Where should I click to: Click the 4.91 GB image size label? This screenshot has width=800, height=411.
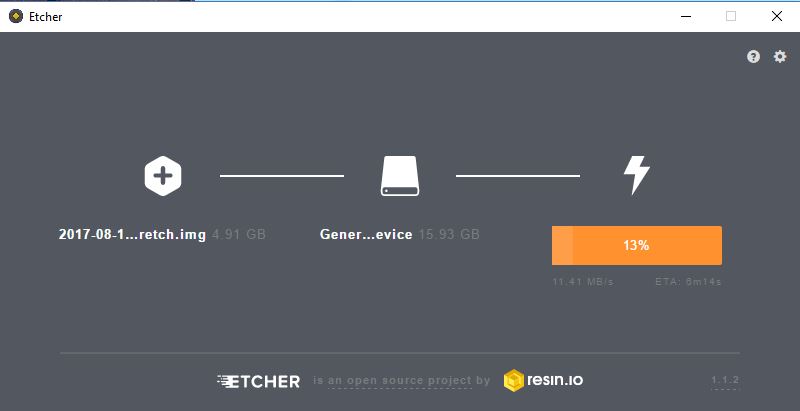pyautogui.click(x=239, y=235)
